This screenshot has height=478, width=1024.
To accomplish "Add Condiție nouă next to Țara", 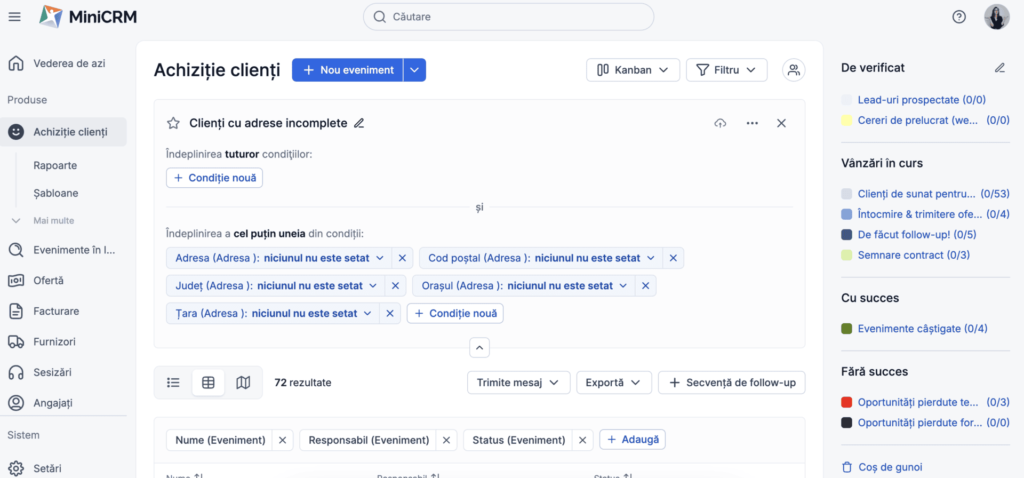I will [x=455, y=313].
